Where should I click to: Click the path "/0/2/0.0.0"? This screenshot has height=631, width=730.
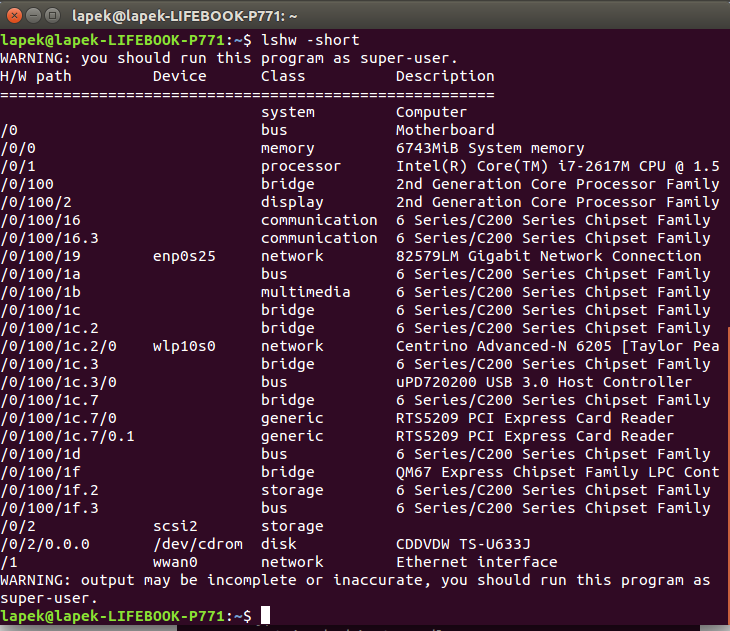[45, 544]
